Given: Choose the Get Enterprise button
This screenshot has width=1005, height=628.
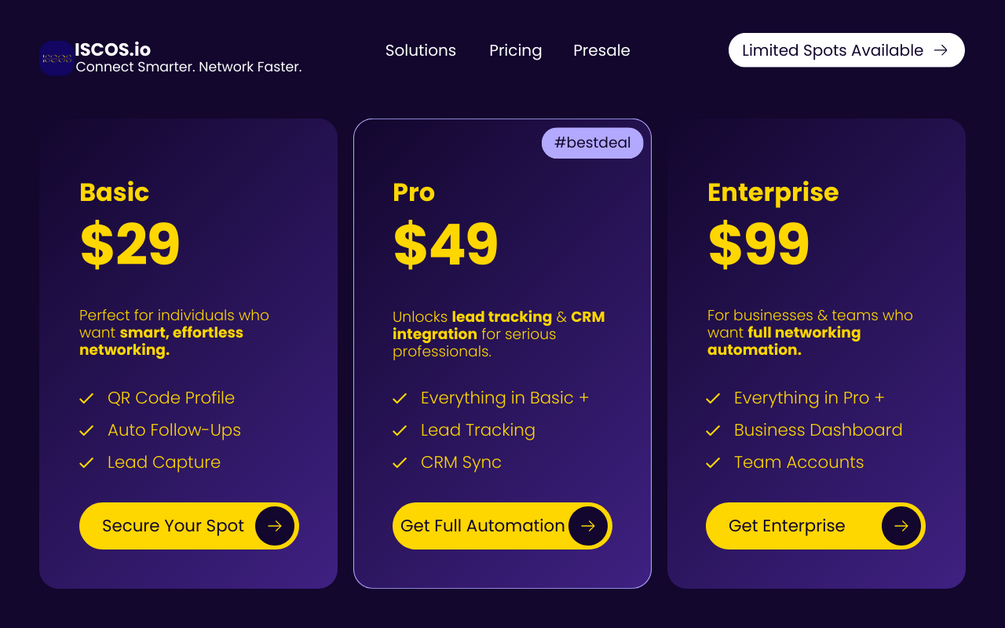Looking at the screenshot, I should (x=815, y=525).
